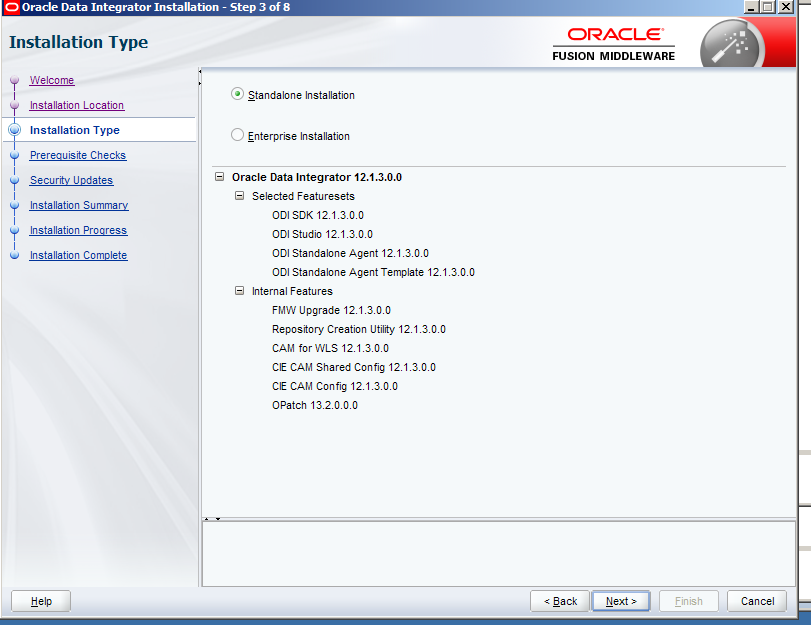The width and height of the screenshot is (811, 625).
Task: Click the Oracle Fusion Middleware logo
Action: pyautogui.click(x=613, y=44)
